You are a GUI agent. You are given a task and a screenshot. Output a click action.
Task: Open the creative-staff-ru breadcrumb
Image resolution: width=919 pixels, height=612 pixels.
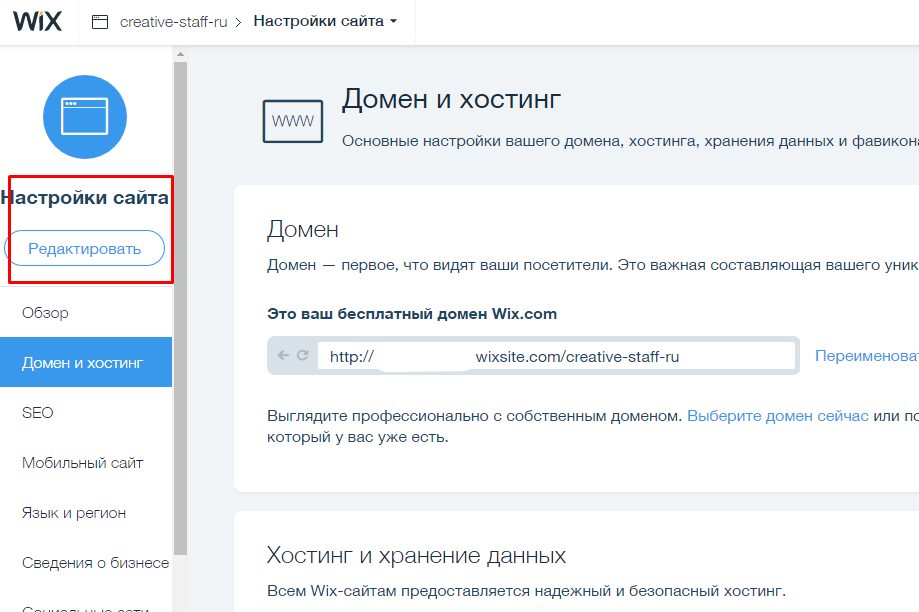click(173, 22)
